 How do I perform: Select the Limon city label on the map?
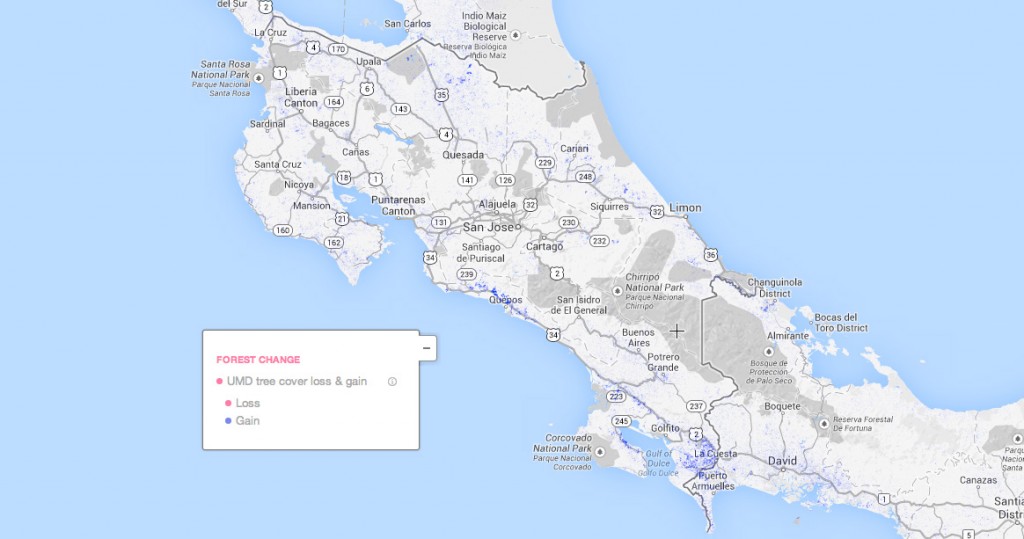pos(685,208)
